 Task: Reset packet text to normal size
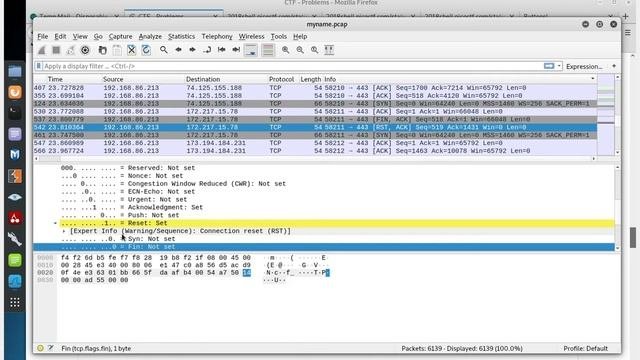point(314,50)
